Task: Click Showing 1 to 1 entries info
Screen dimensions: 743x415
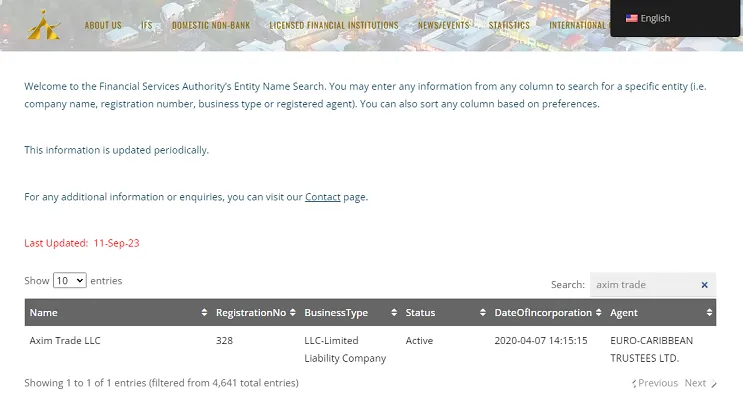Action: click(x=161, y=383)
